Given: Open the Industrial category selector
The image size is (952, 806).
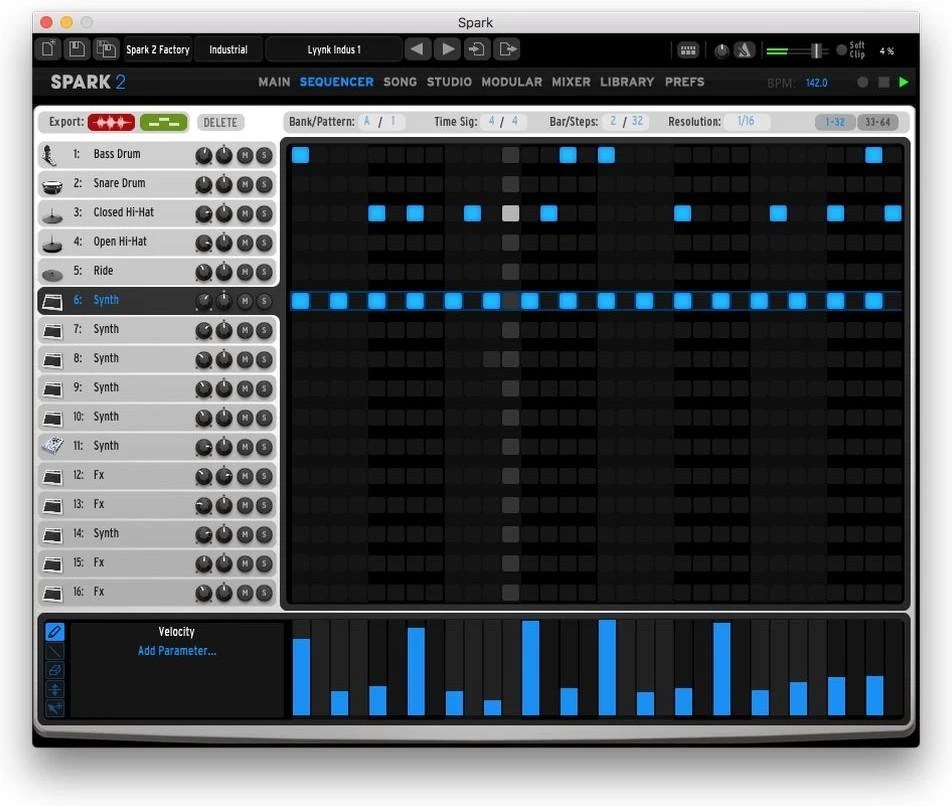Looking at the screenshot, I should pos(228,50).
